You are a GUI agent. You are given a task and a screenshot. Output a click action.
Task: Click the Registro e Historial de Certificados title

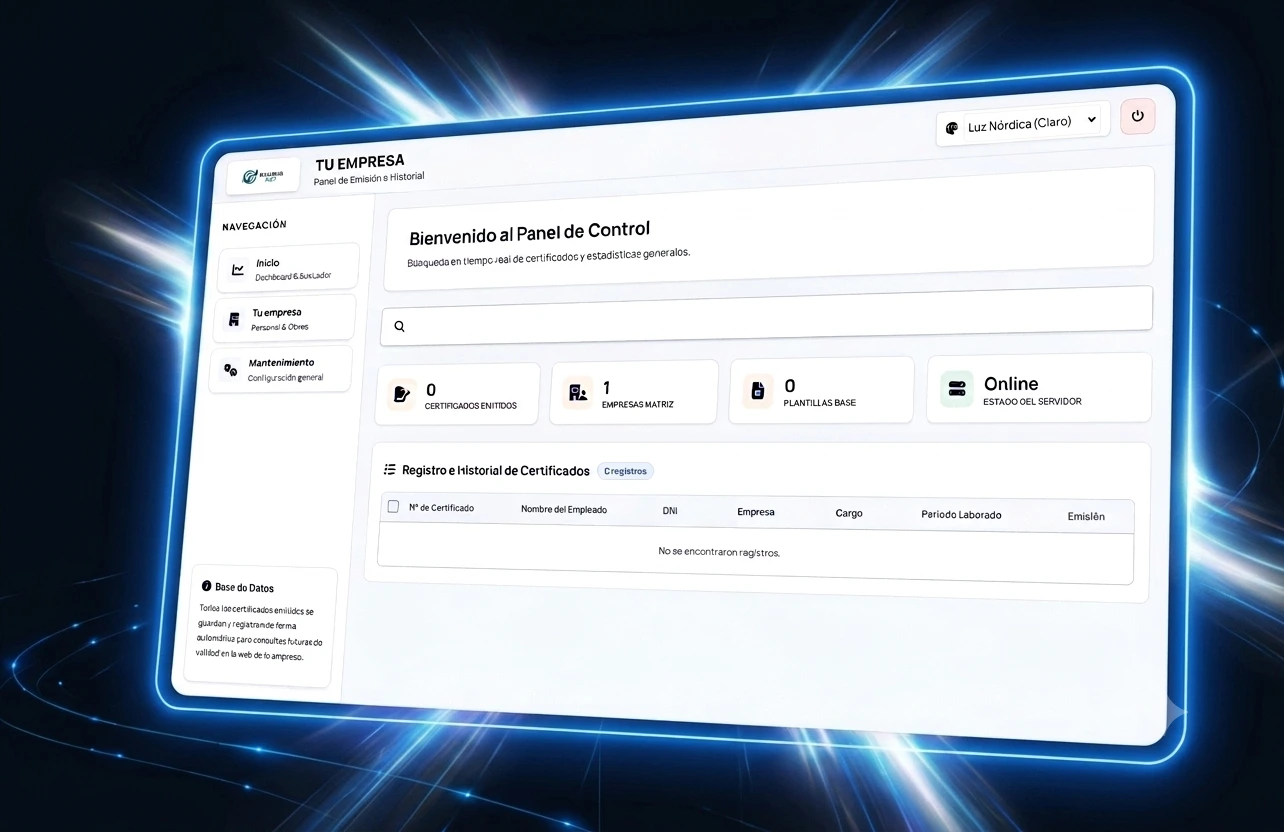pos(496,470)
